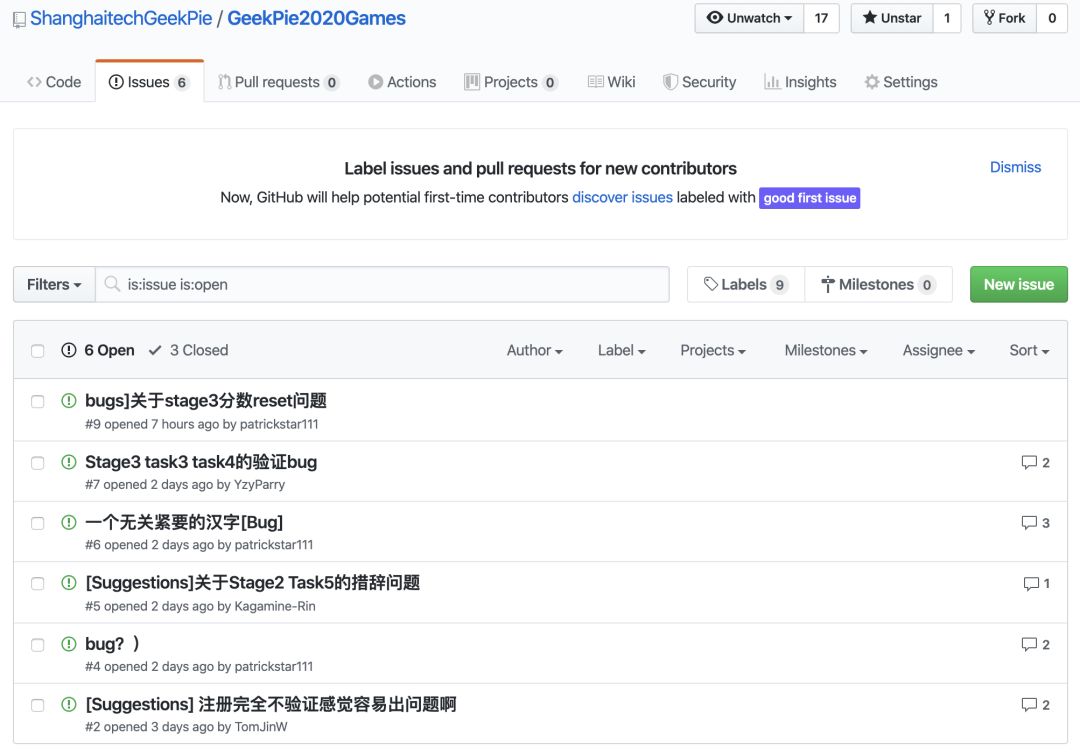Expand the Projects filter dropdown
Image resolution: width=1080 pixels, height=756 pixels.
point(713,350)
